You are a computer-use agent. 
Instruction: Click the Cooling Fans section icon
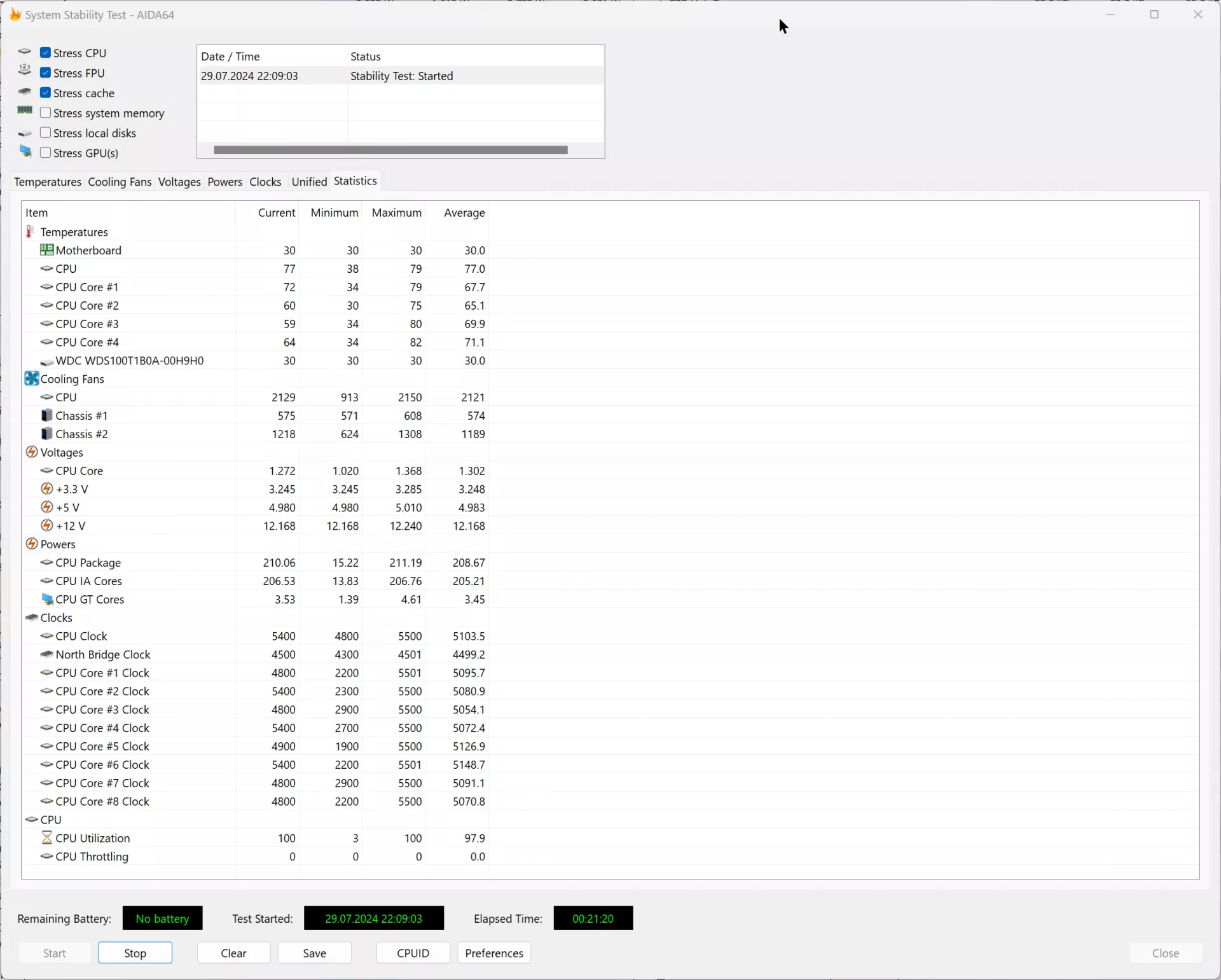[31, 378]
